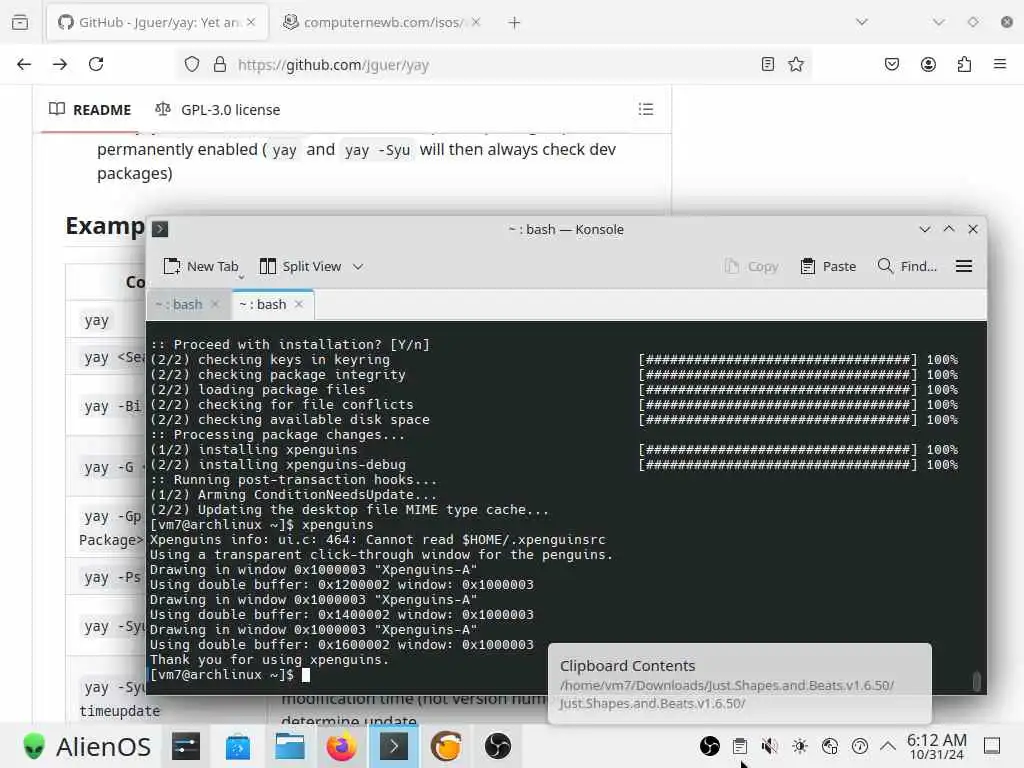Image resolution: width=1024 pixels, height=768 pixels.
Task: Click the site lock padlock icon
Action: click(x=220, y=64)
